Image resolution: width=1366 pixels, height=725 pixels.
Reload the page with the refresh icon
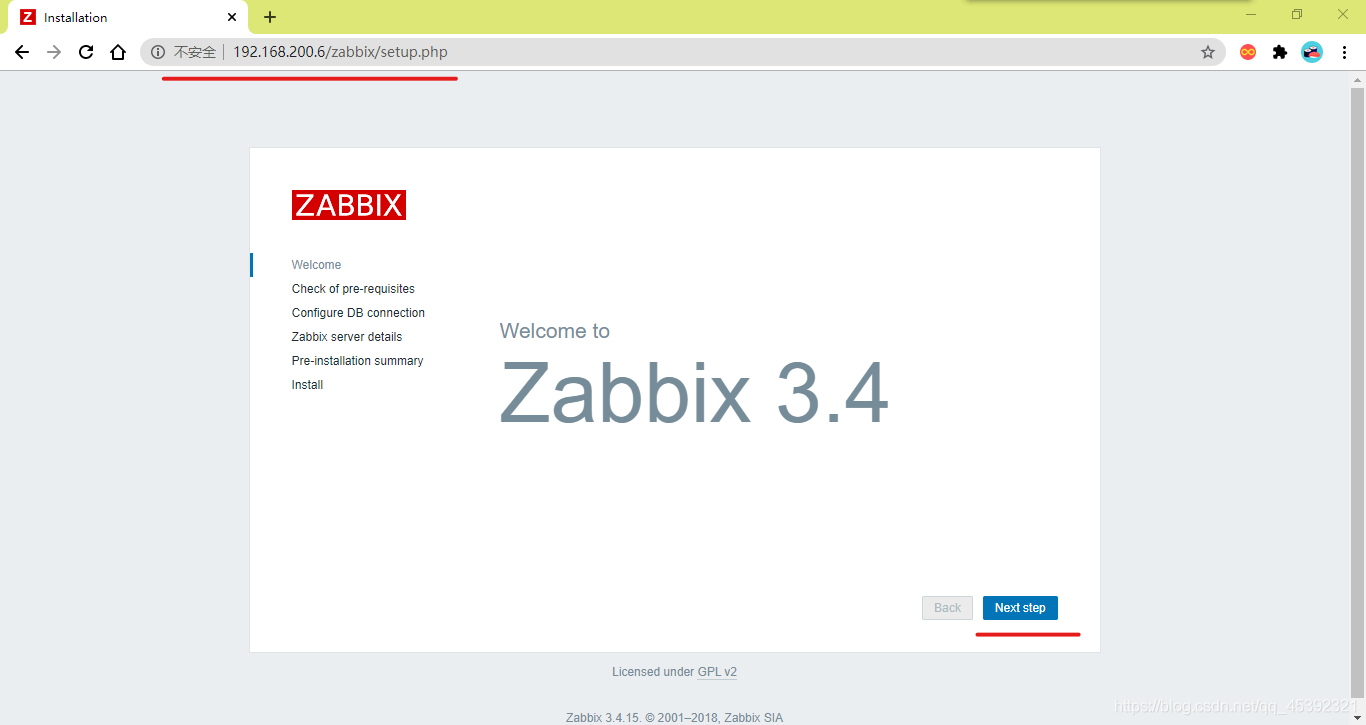click(x=86, y=52)
